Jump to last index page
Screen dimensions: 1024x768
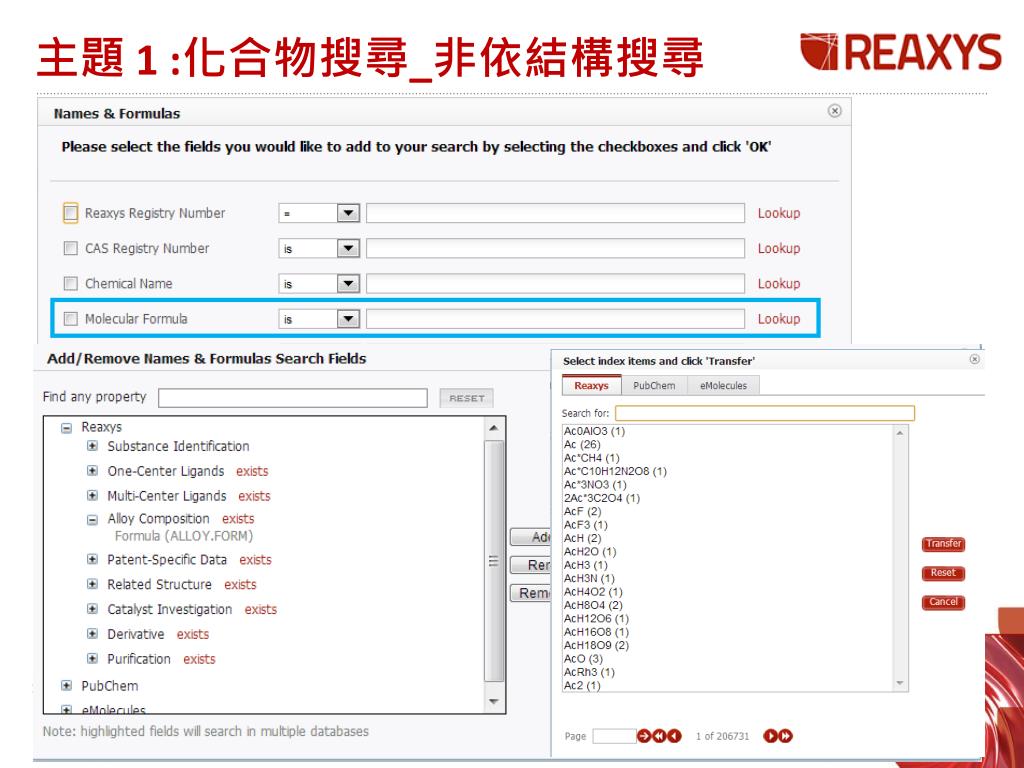click(786, 736)
